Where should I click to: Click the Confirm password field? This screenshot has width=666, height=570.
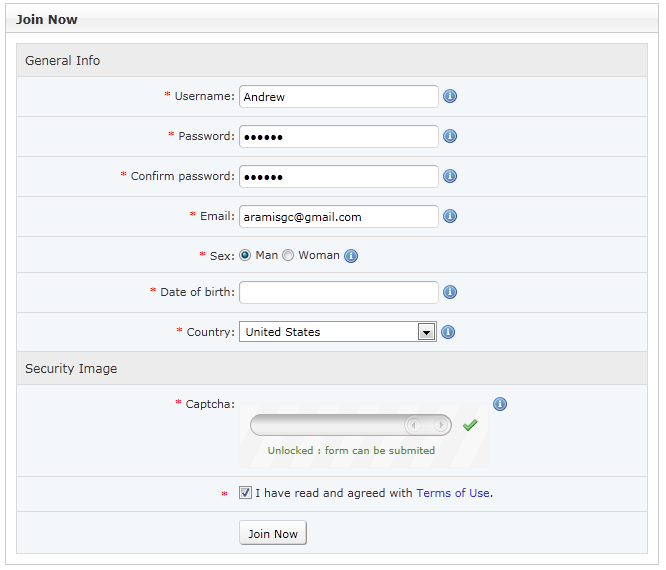pyautogui.click(x=339, y=176)
